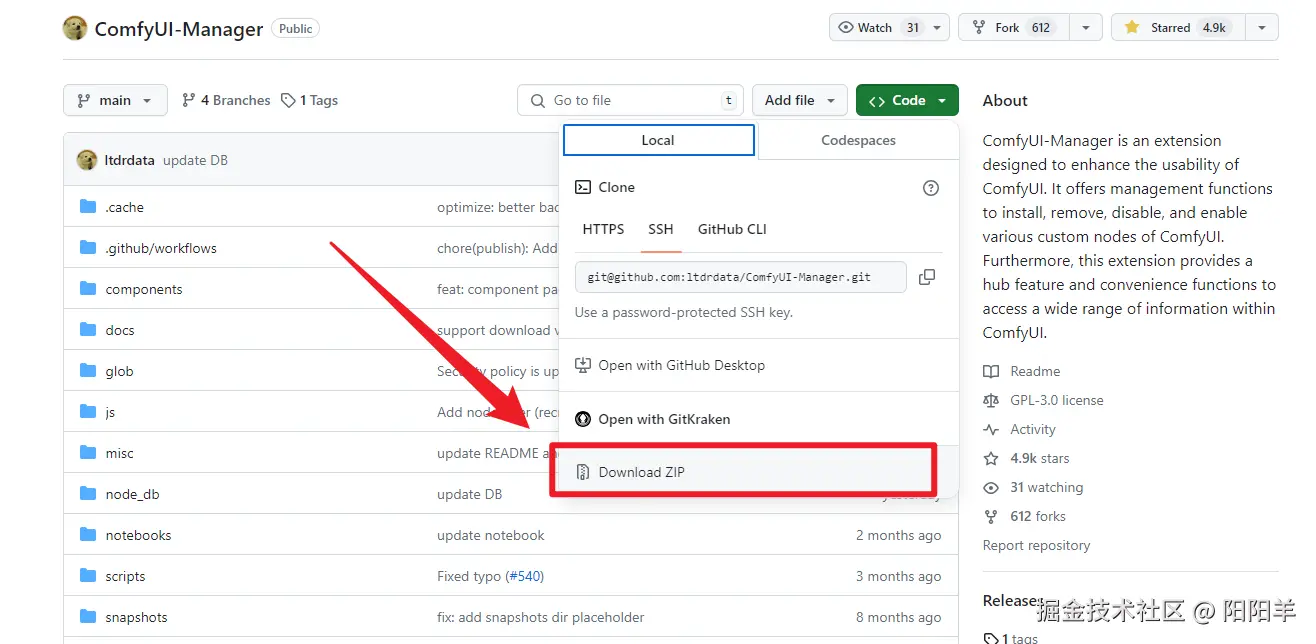The image size is (1316, 644).
Task: Select the GitHub CLI clone tab
Action: tap(732, 229)
